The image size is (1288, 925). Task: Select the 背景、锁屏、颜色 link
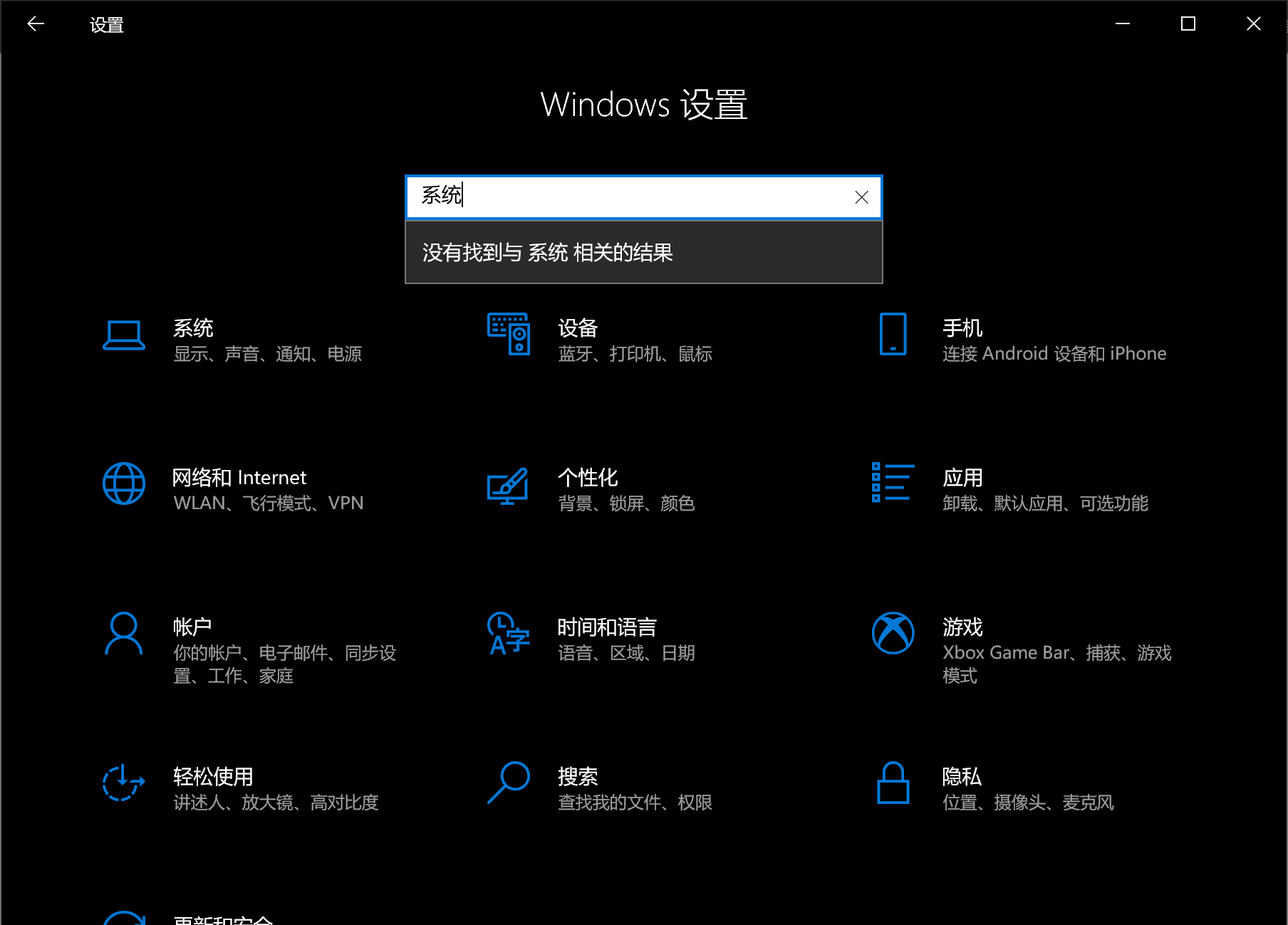point(626,503)
